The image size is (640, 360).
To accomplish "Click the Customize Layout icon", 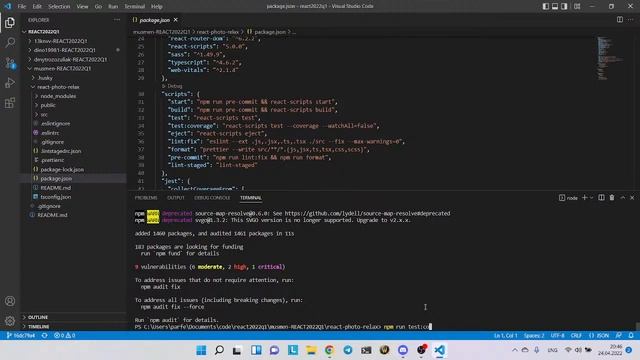I will point(577,6).
